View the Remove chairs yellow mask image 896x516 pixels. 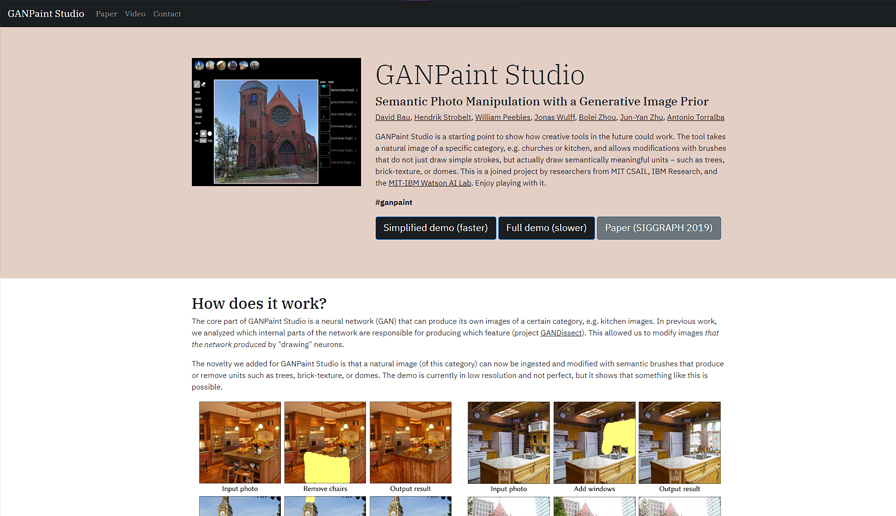click(325, 442)
